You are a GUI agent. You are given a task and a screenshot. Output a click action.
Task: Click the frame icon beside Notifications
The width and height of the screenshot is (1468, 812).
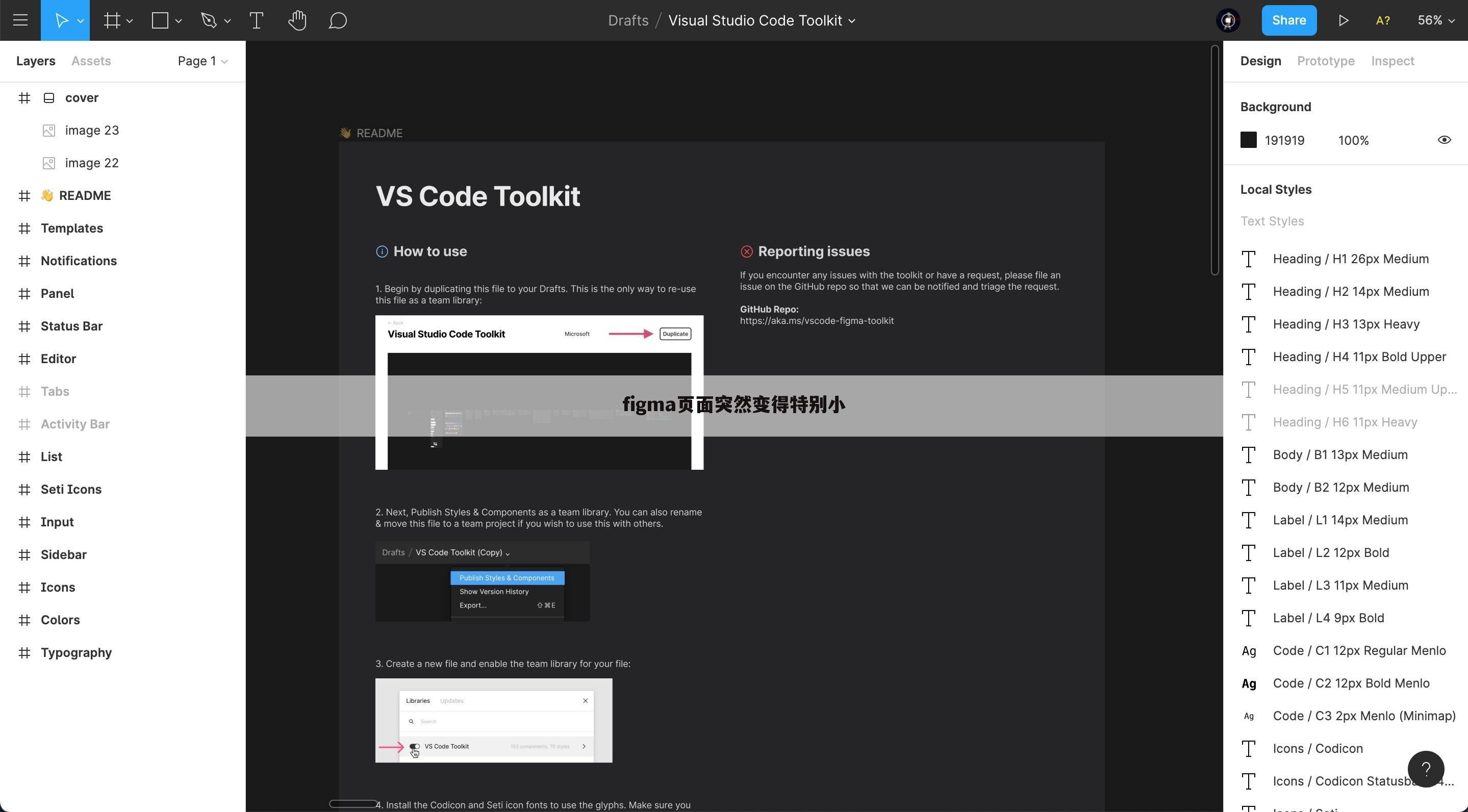[x=24, y=261]
